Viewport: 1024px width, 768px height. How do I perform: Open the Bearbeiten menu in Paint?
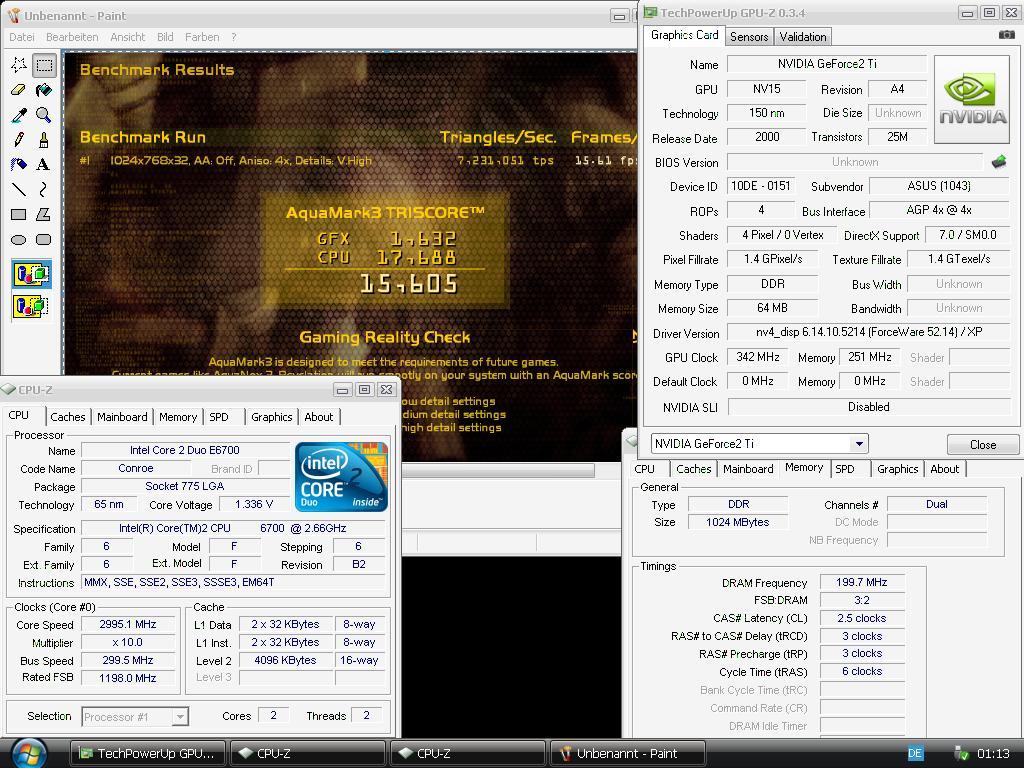72,37
